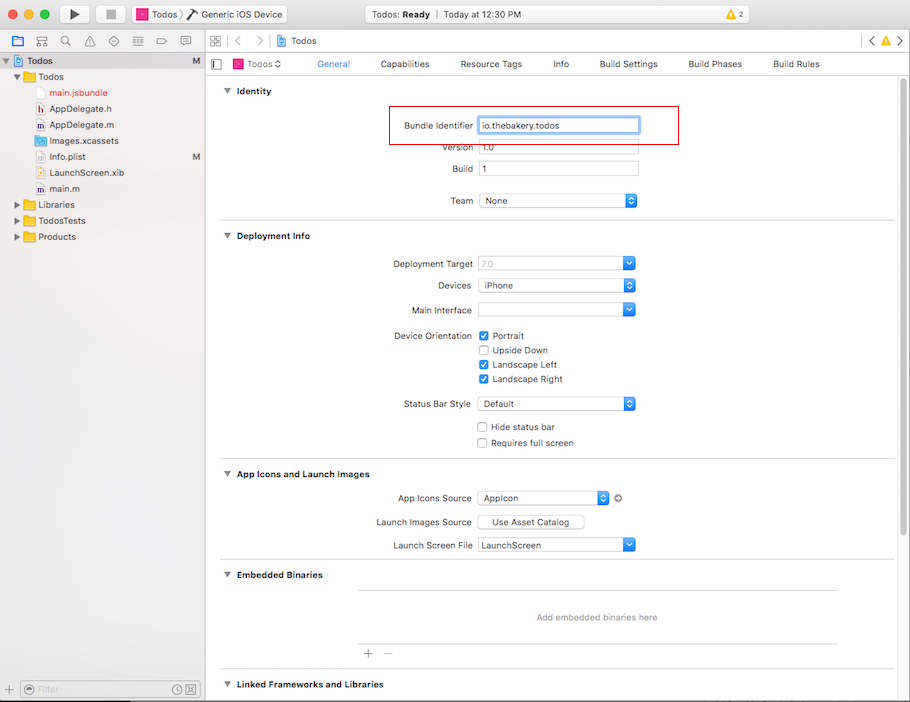The width and height of the screenshot is (910, 702).
Task: Click the Bundle Identifier text field
Action: 559,125
